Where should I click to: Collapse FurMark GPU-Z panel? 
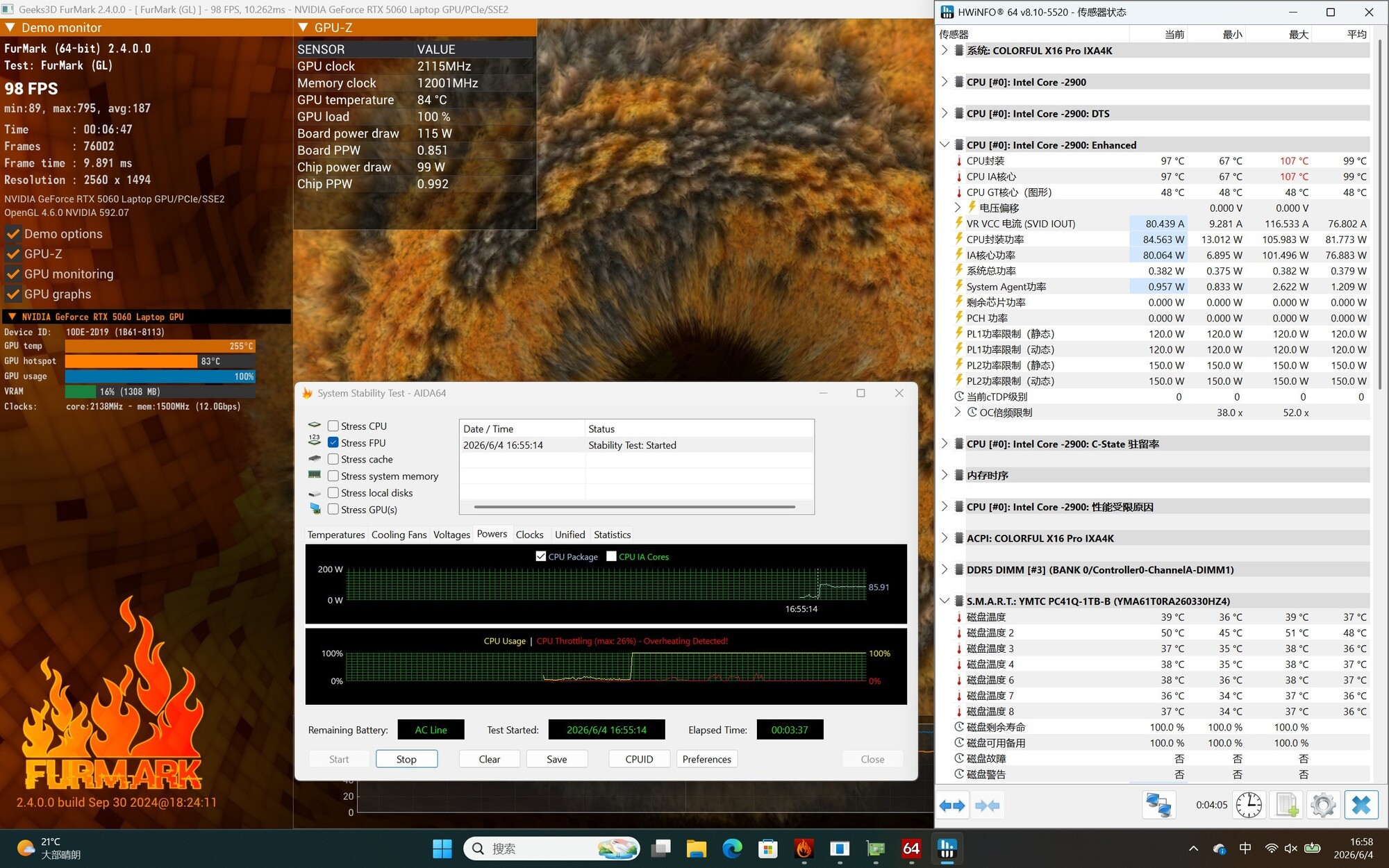pyautogui.click(x=303, y=28)
